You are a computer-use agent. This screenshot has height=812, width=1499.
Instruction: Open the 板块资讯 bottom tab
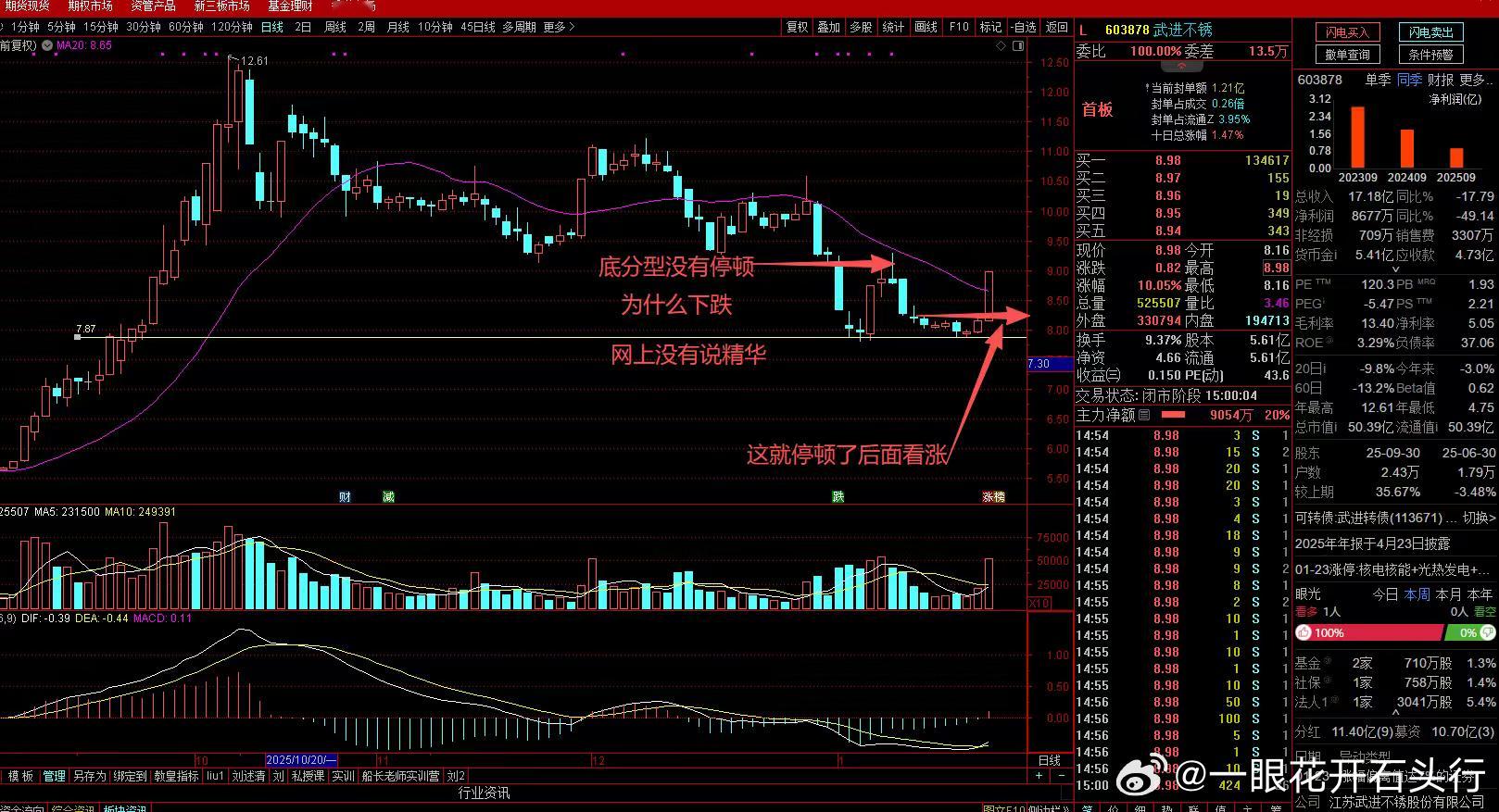tap(125, 808)
